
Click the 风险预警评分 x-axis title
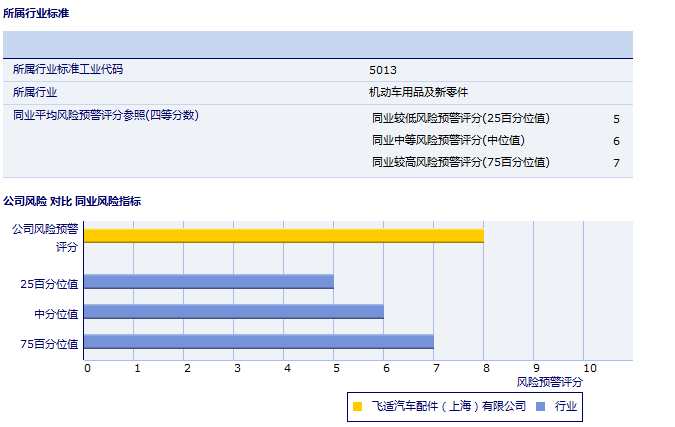[x=549, y=381]
